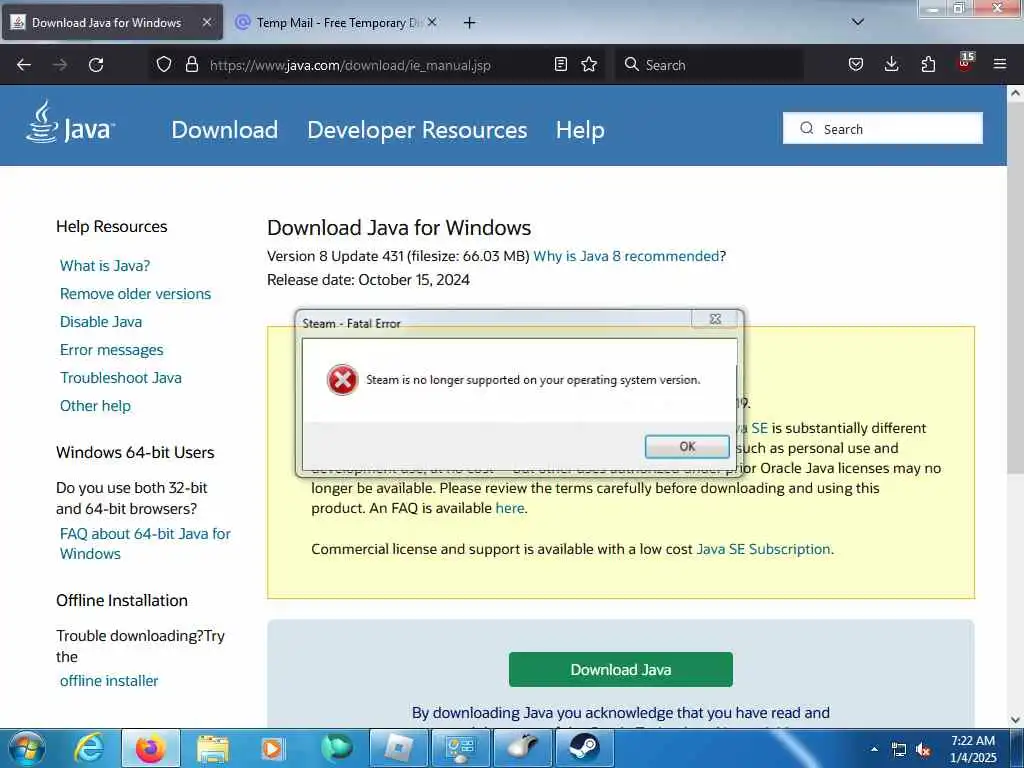Screen dimensions: 1024x768
Task: Open the mouse settings taskbar icon
Action: pyautogui.click(x=522, y=748)
